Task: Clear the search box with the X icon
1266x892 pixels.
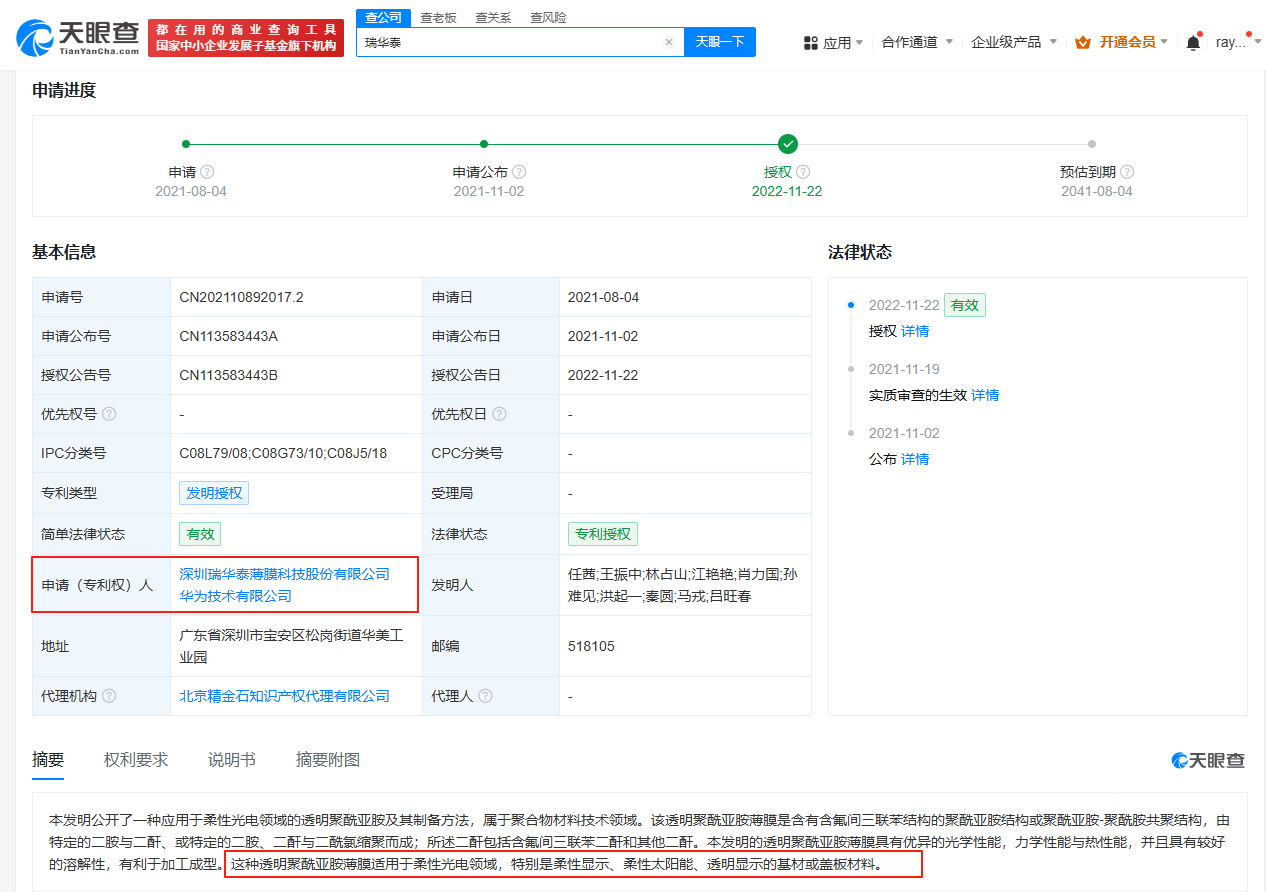Action: (x=669, y=42)
